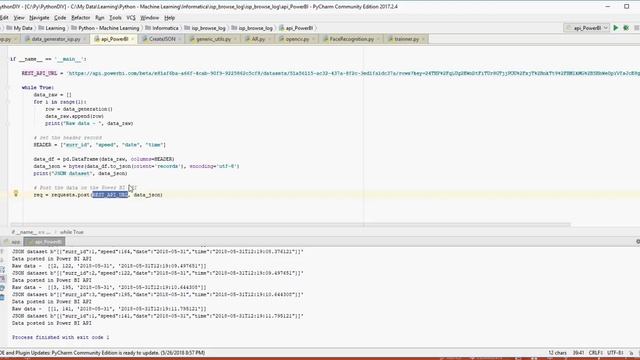The image size is (640, 360).
Task: Open the run configuration dropdown api_PowerBI
Action: (587, 28)
